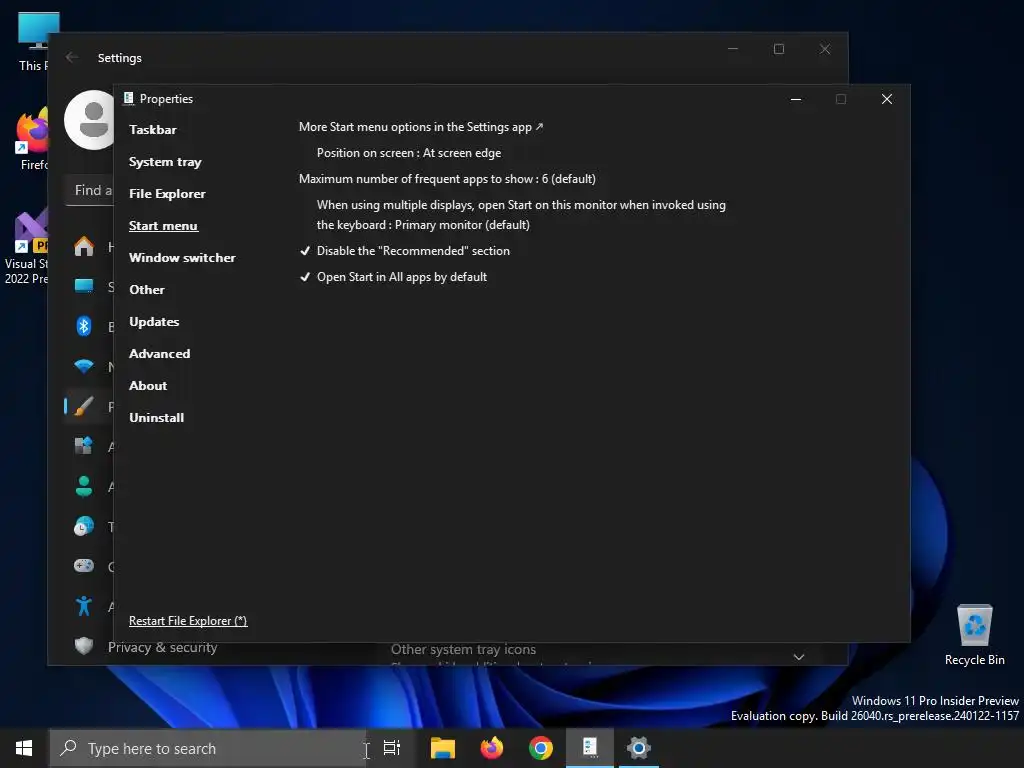This screenshot has height=768, width=1024.
Task: Select the Start menu section
Action: click(163, 226)
